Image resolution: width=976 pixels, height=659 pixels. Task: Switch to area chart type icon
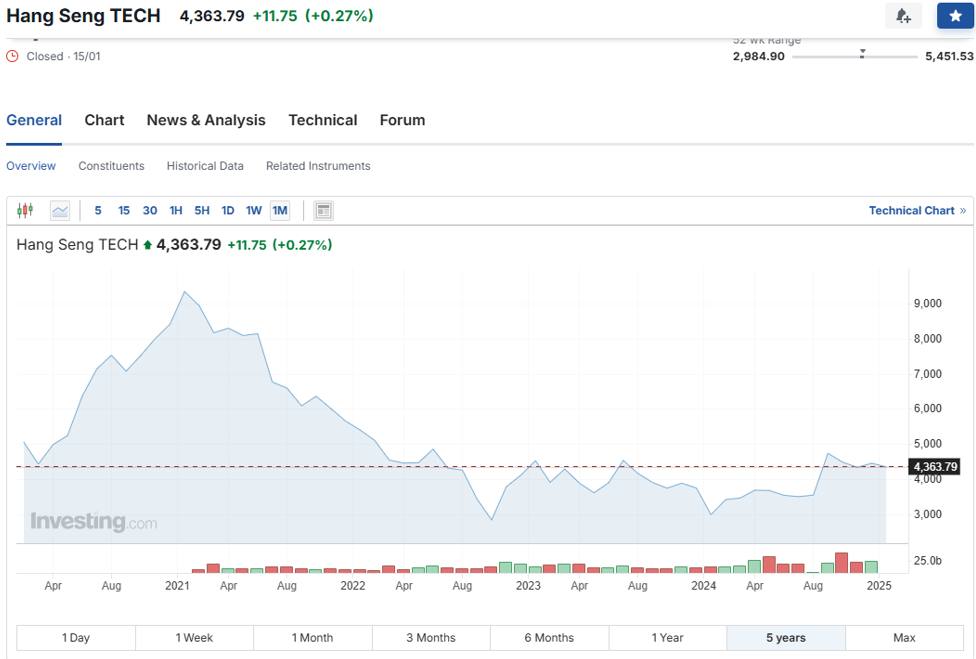click(x=60, y=210)
